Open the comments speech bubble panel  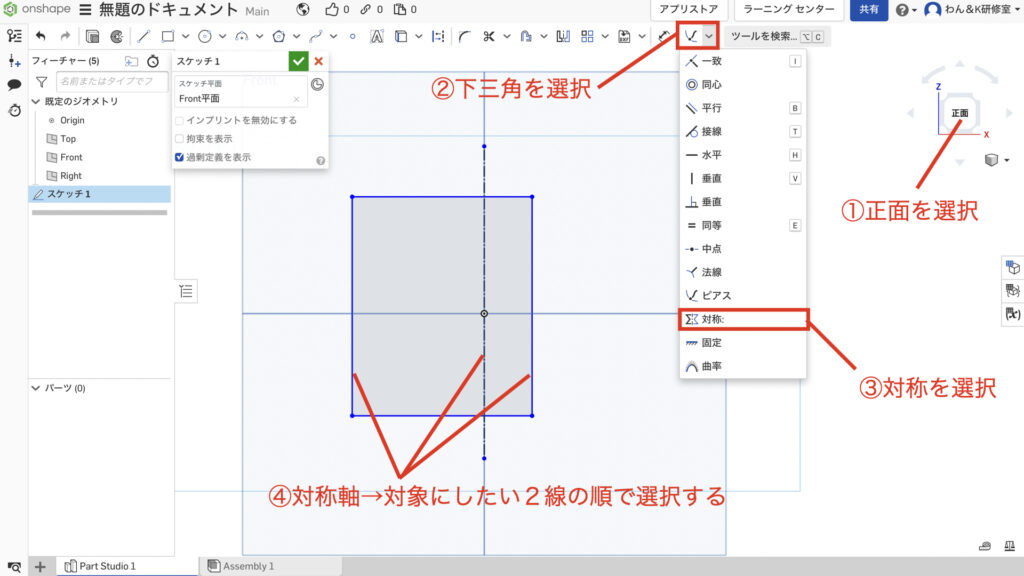(14, 85)
